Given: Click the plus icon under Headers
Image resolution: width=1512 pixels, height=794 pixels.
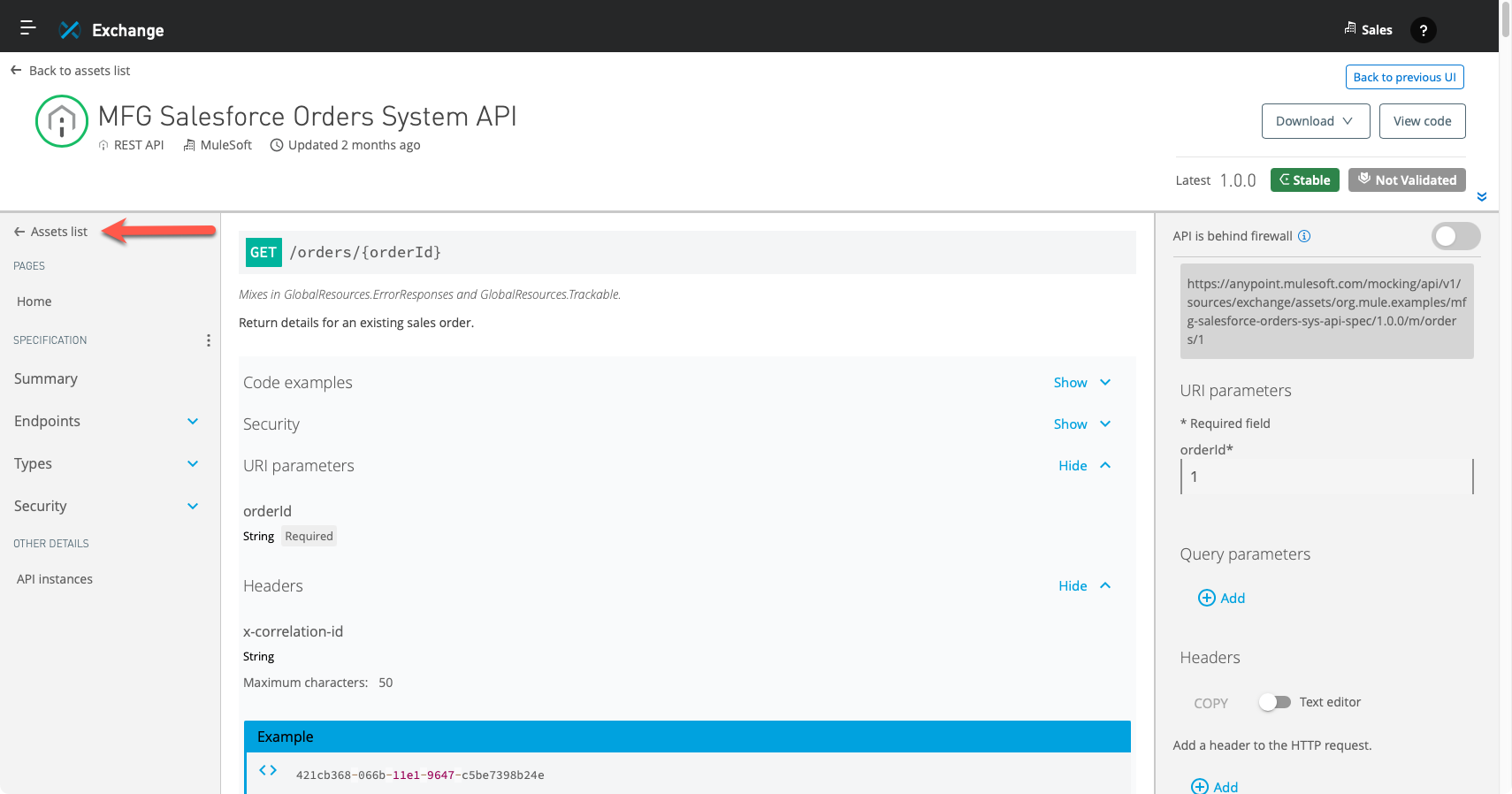Looking at the screenshot, I should (x=1200, y=786).
